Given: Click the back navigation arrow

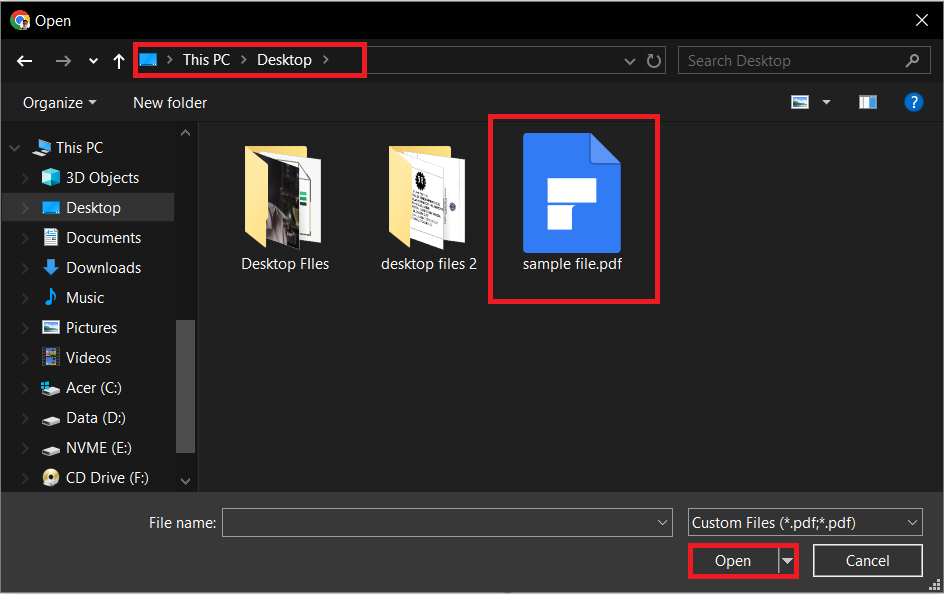Looking at the screenshot, I should tap(24, 61).
